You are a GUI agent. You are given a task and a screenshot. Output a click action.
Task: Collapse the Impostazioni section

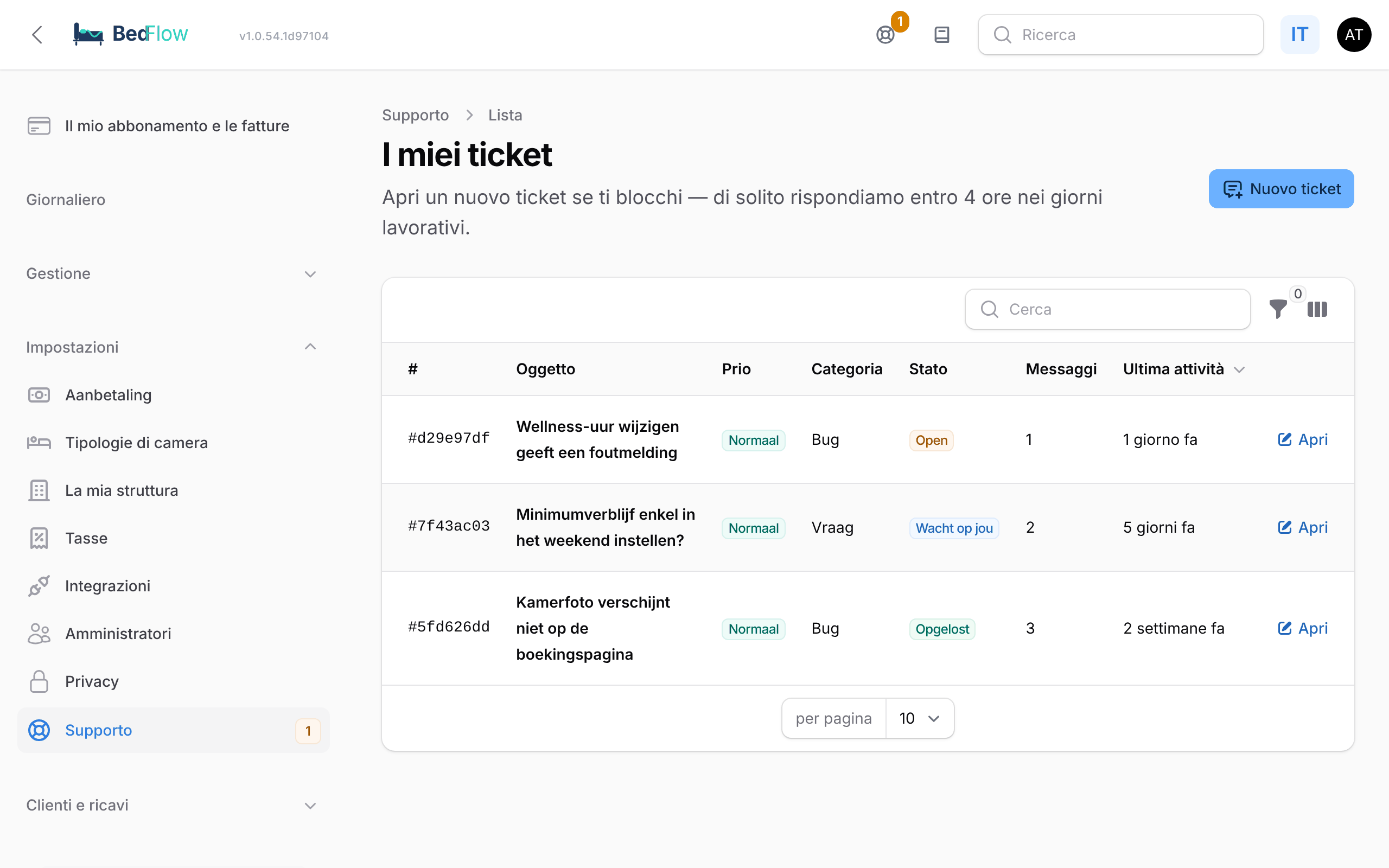pos(172,347)
